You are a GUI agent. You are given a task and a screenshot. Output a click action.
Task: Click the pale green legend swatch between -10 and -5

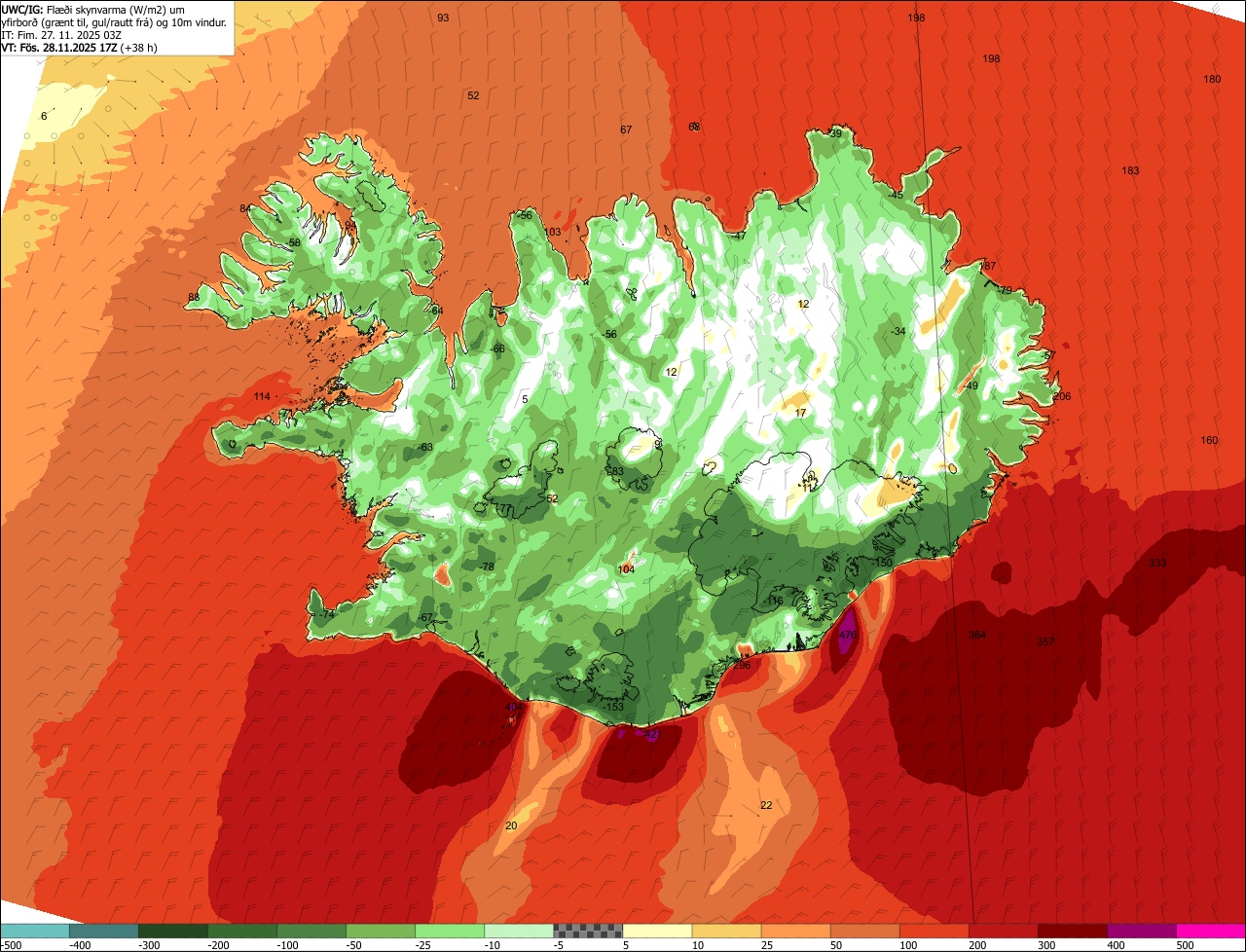click(518, 931)
